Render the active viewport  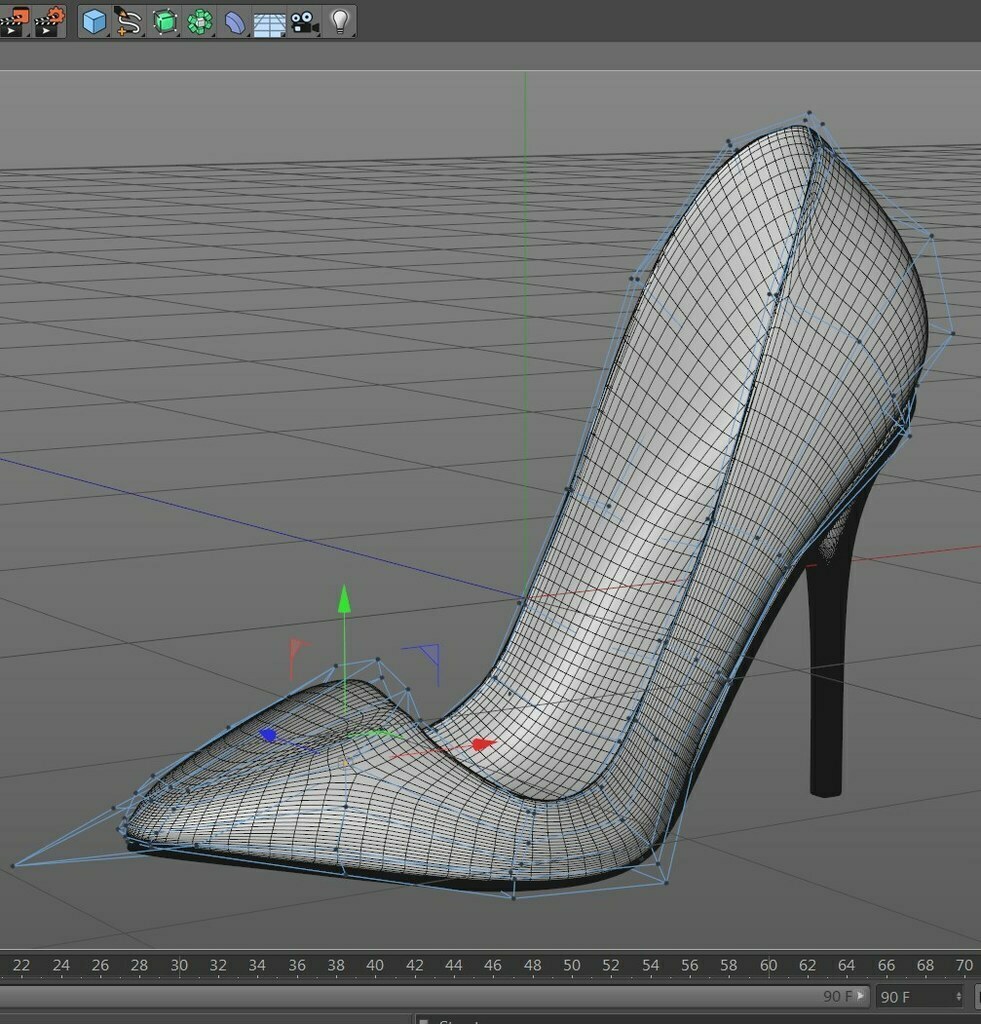13,22
